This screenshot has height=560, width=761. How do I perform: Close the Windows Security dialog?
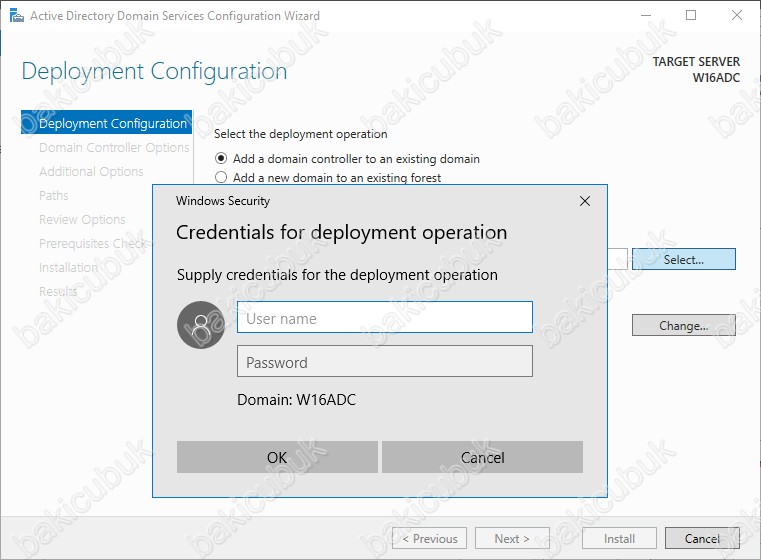(585, 201)
